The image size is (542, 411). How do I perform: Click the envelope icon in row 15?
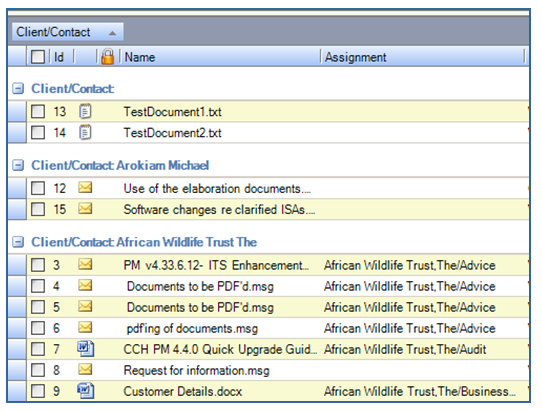point(85,209)
